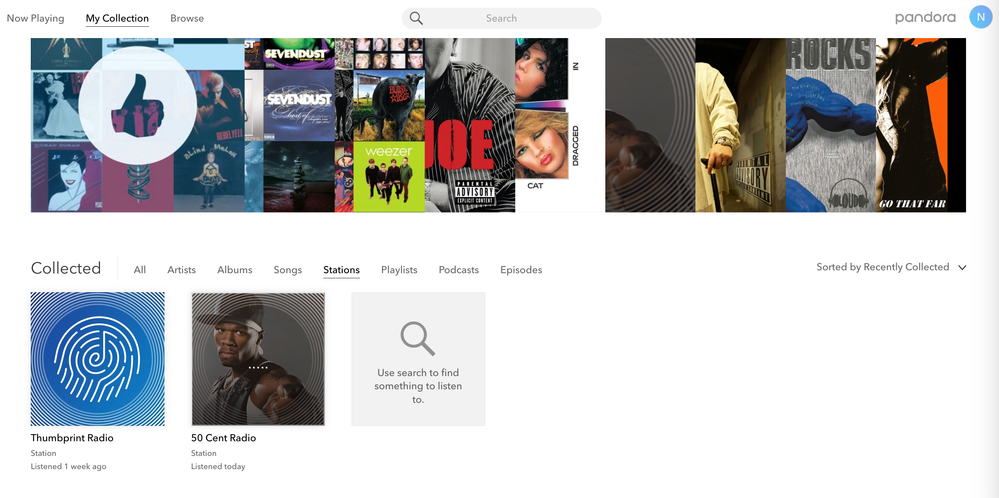Switch to Now Playing tab
The image size is (999, 498).
(x=35, y=18)
